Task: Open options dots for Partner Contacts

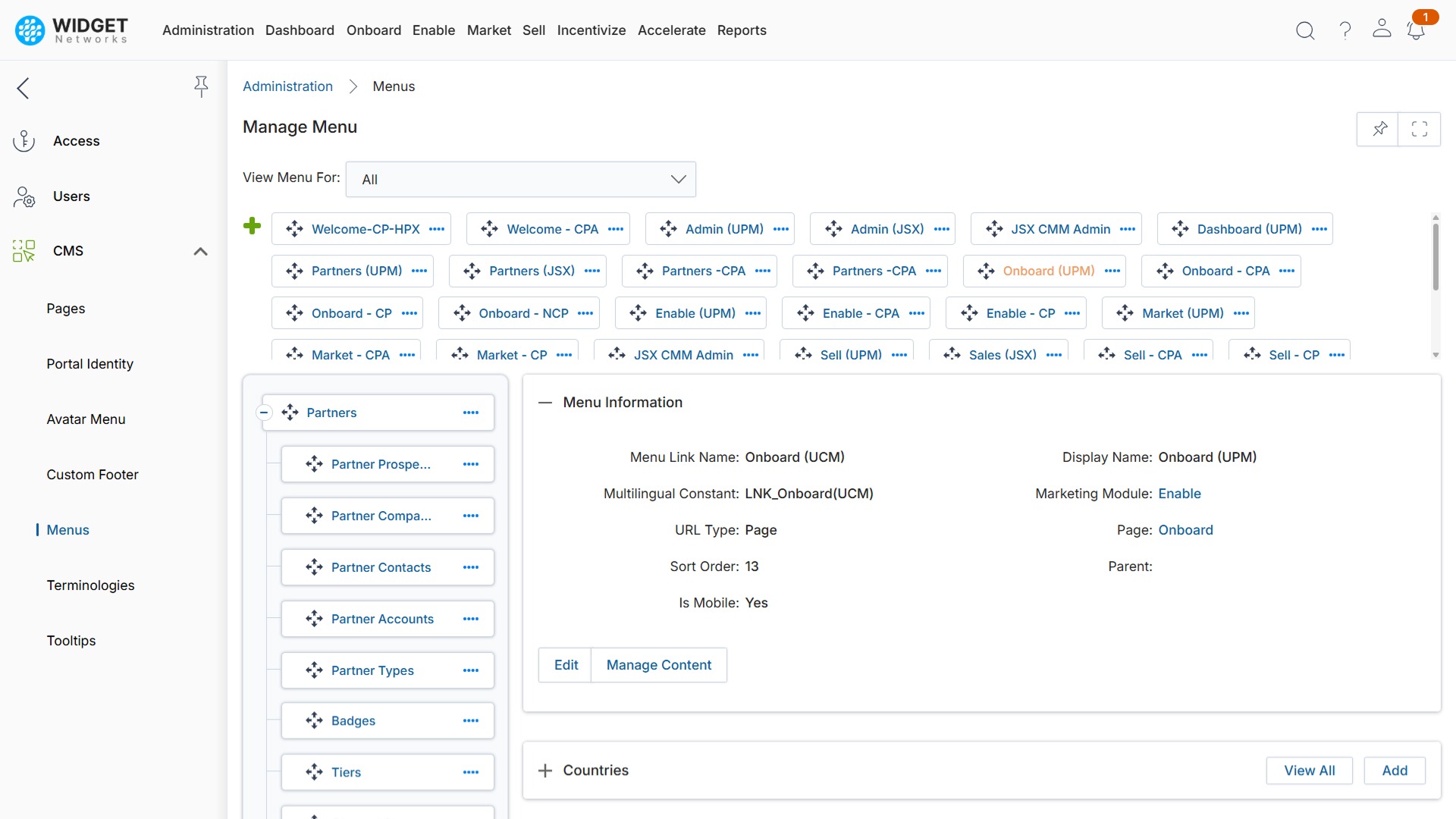Action: (471, 567)
